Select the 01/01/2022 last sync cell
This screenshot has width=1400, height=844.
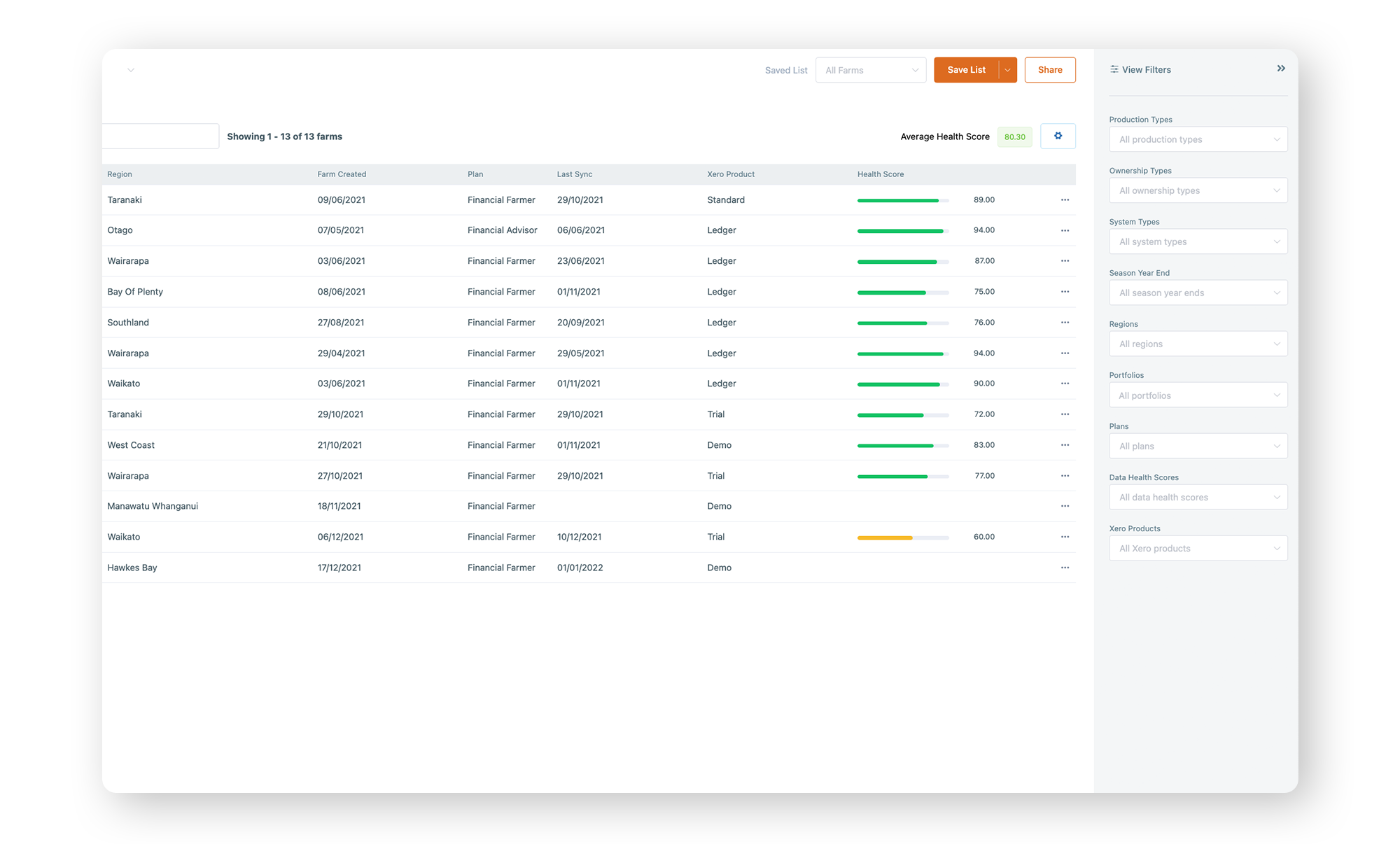(x=580, y=568)
